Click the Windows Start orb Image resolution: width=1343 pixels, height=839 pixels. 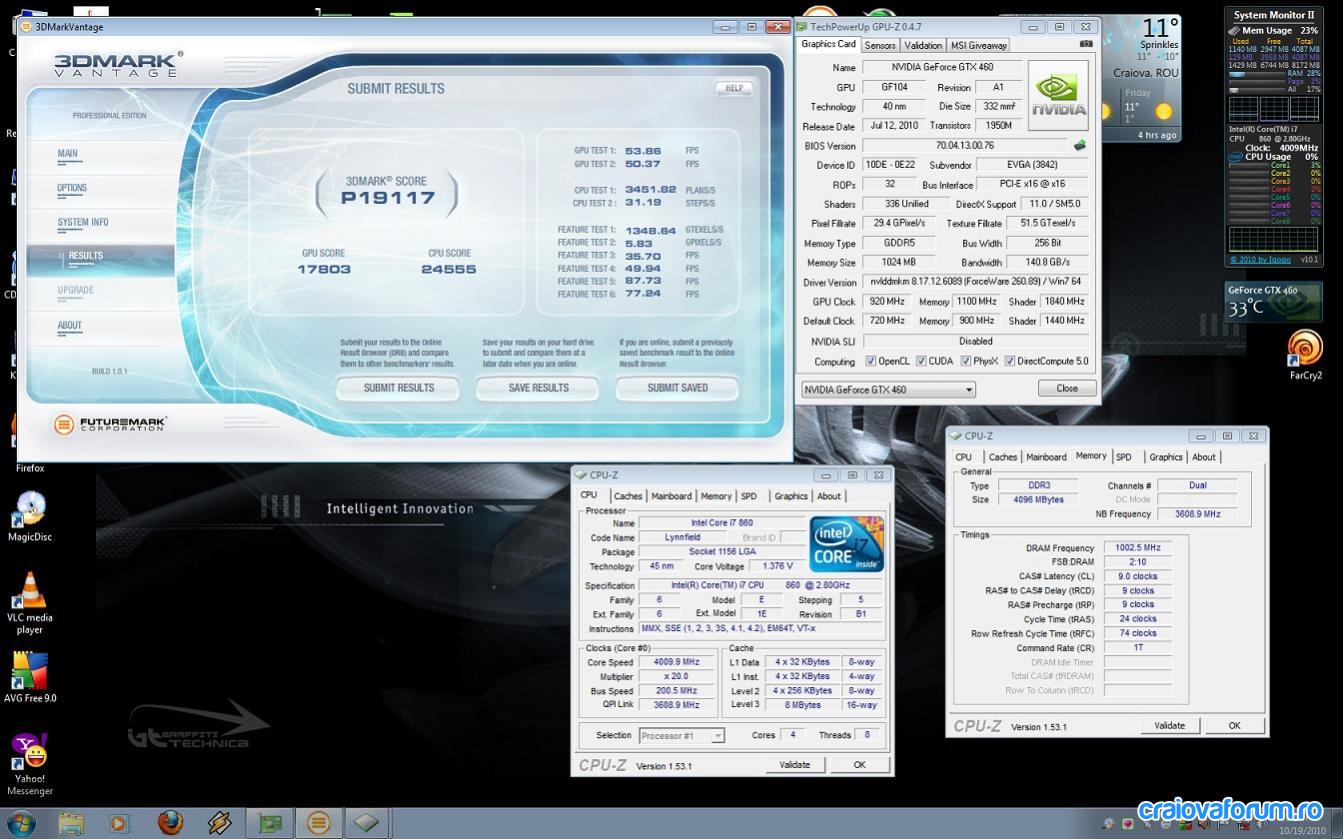[22, 823]
